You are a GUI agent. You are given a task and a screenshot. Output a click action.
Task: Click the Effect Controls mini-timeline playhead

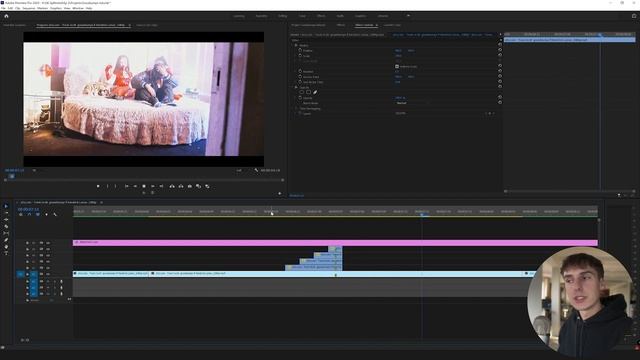(600, 35)
